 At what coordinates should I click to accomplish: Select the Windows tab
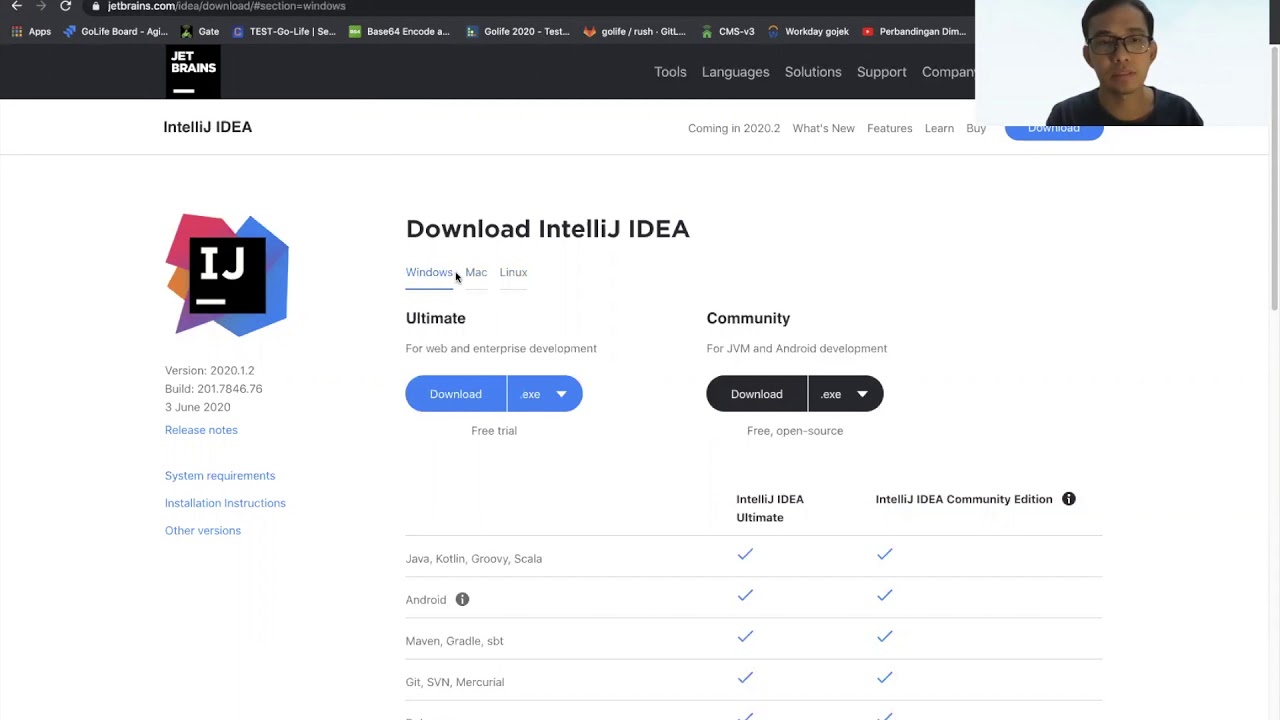point(429,272)
